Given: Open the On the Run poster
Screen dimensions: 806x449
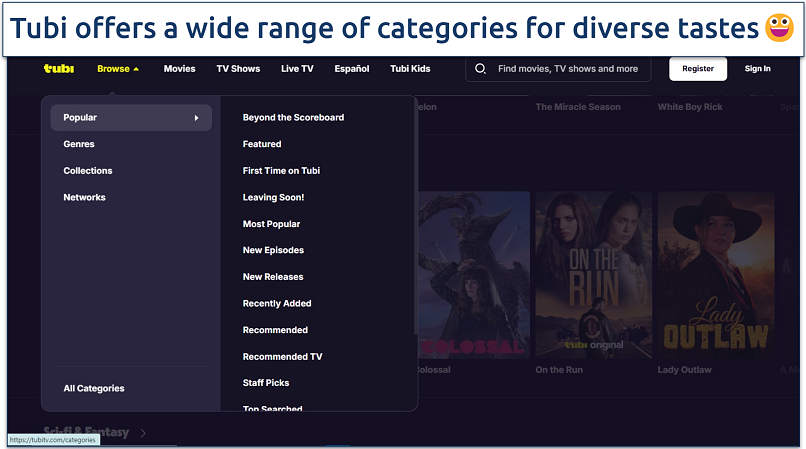Looking at the screenshot, I should pyautogui.click(x=594, y=275).
